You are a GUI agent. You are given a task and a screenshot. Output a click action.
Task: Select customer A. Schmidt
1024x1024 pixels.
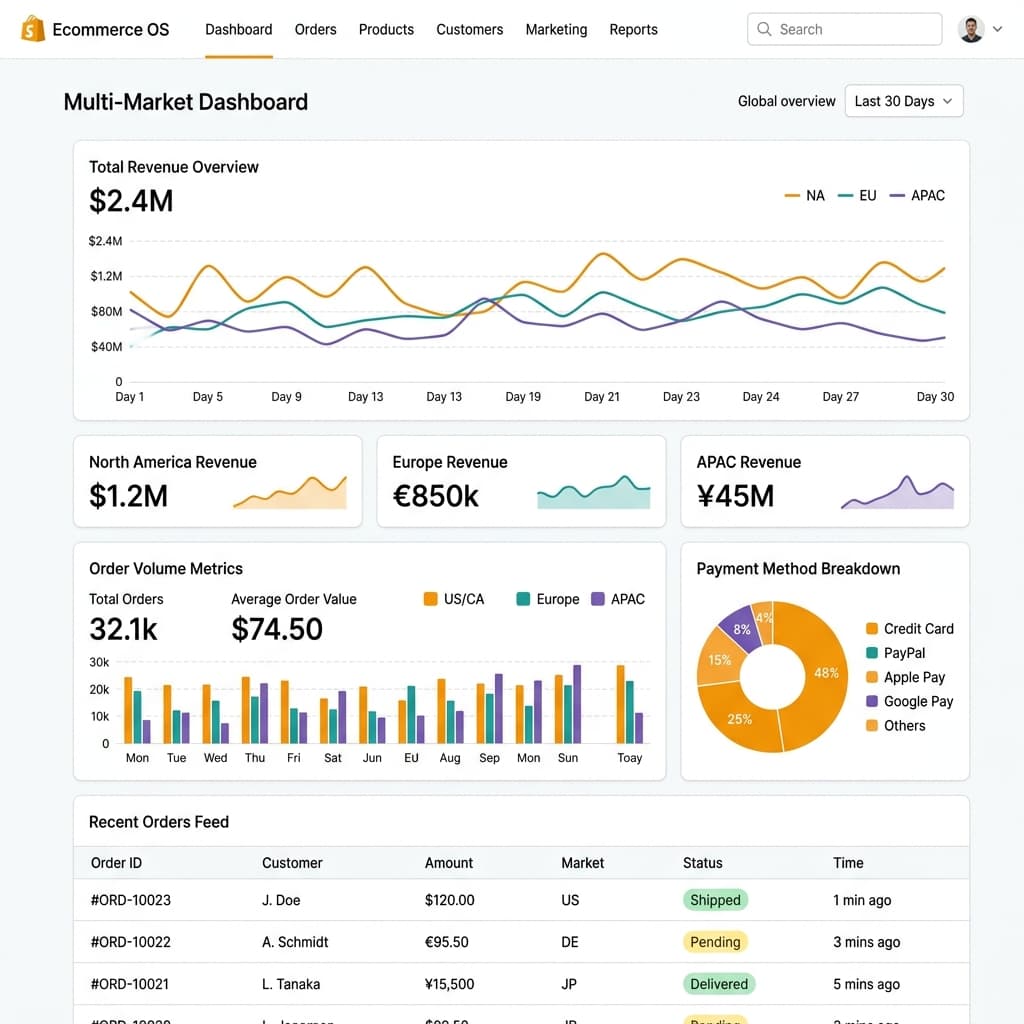[295, 942]
